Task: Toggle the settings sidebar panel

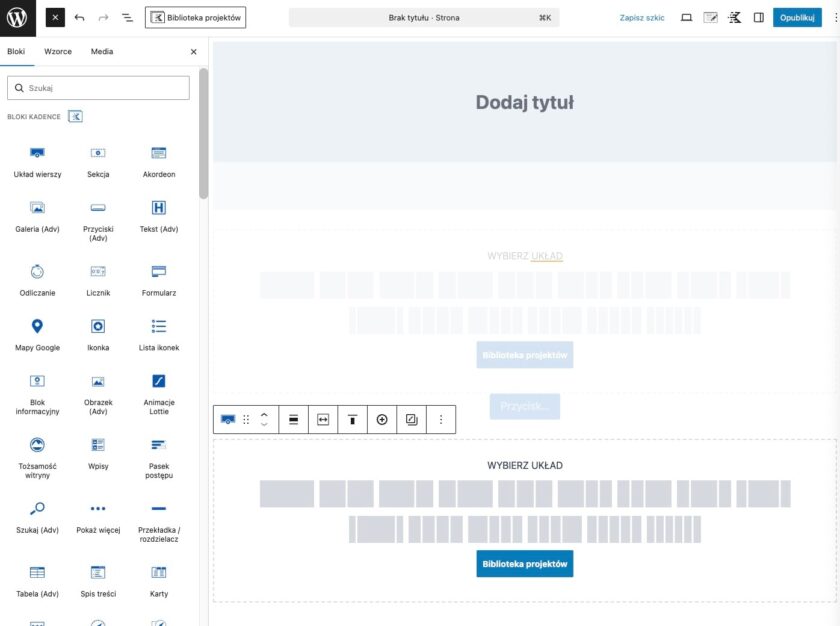Action: tap(759, 18)
